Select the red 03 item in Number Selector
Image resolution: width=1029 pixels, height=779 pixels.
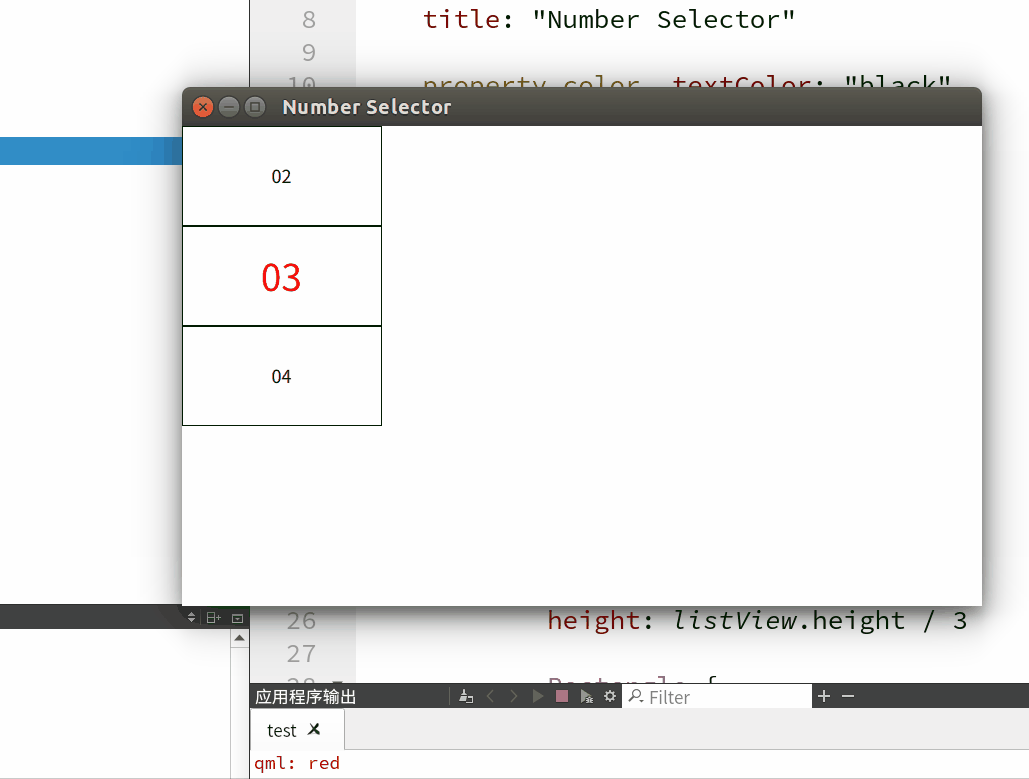click(x=282, y=276)
